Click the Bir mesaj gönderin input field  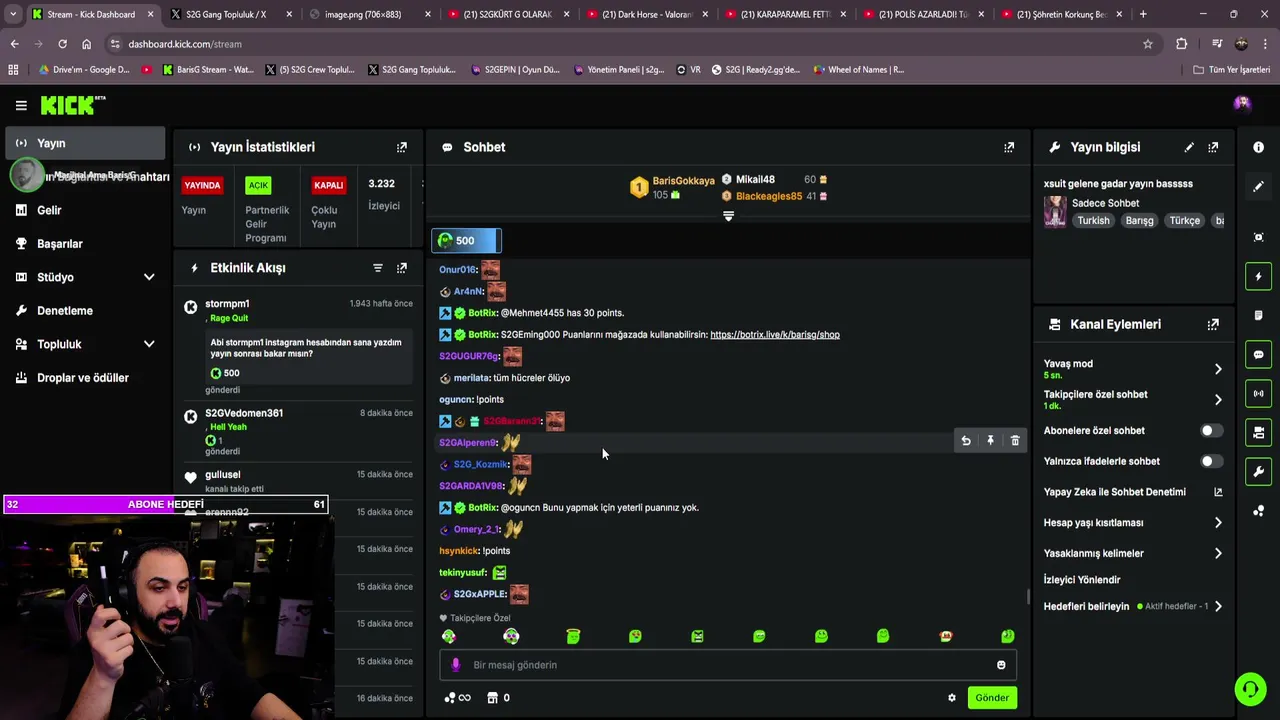coord(728,665)
